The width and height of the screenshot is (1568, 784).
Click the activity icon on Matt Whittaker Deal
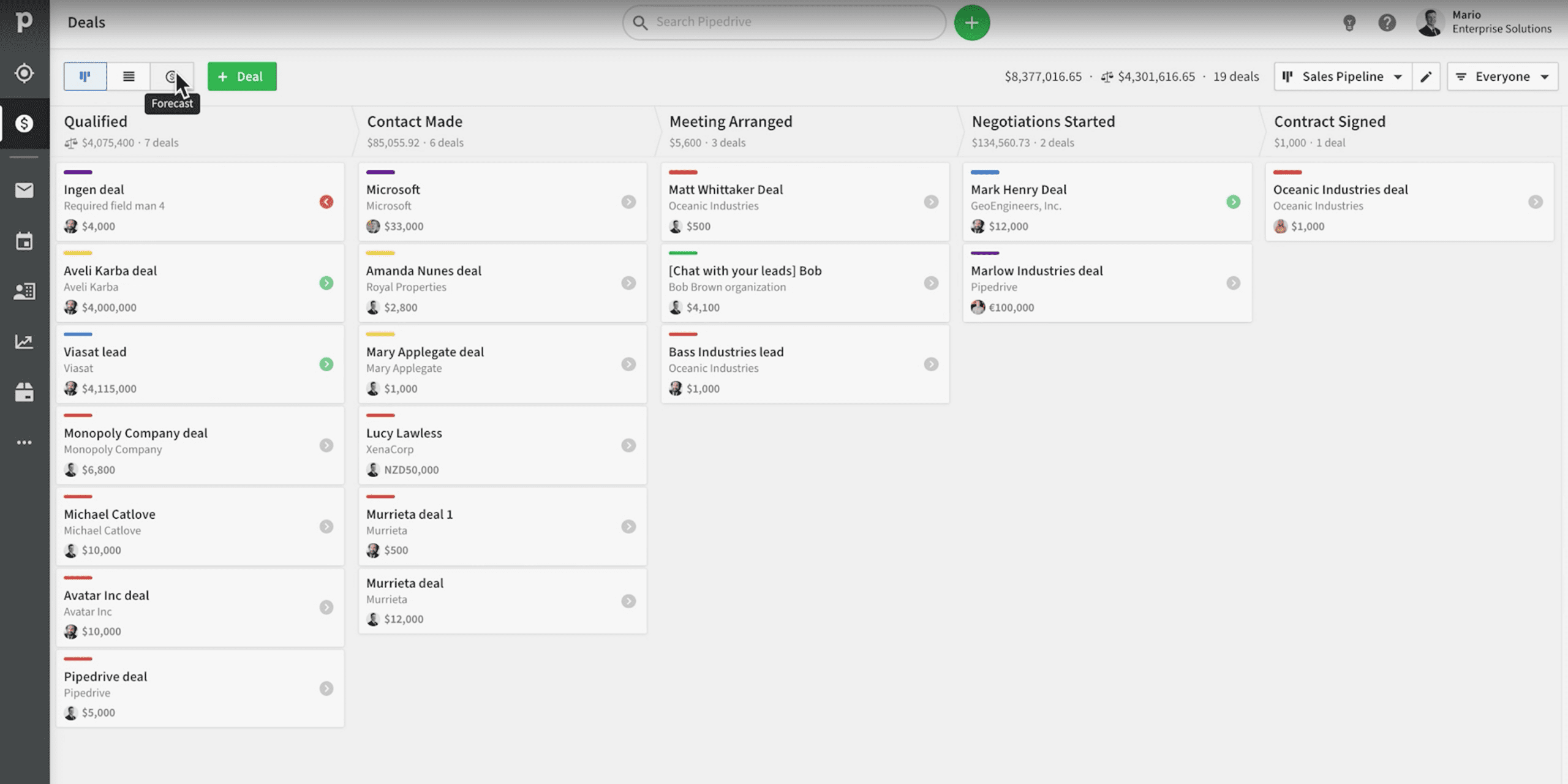931,202
